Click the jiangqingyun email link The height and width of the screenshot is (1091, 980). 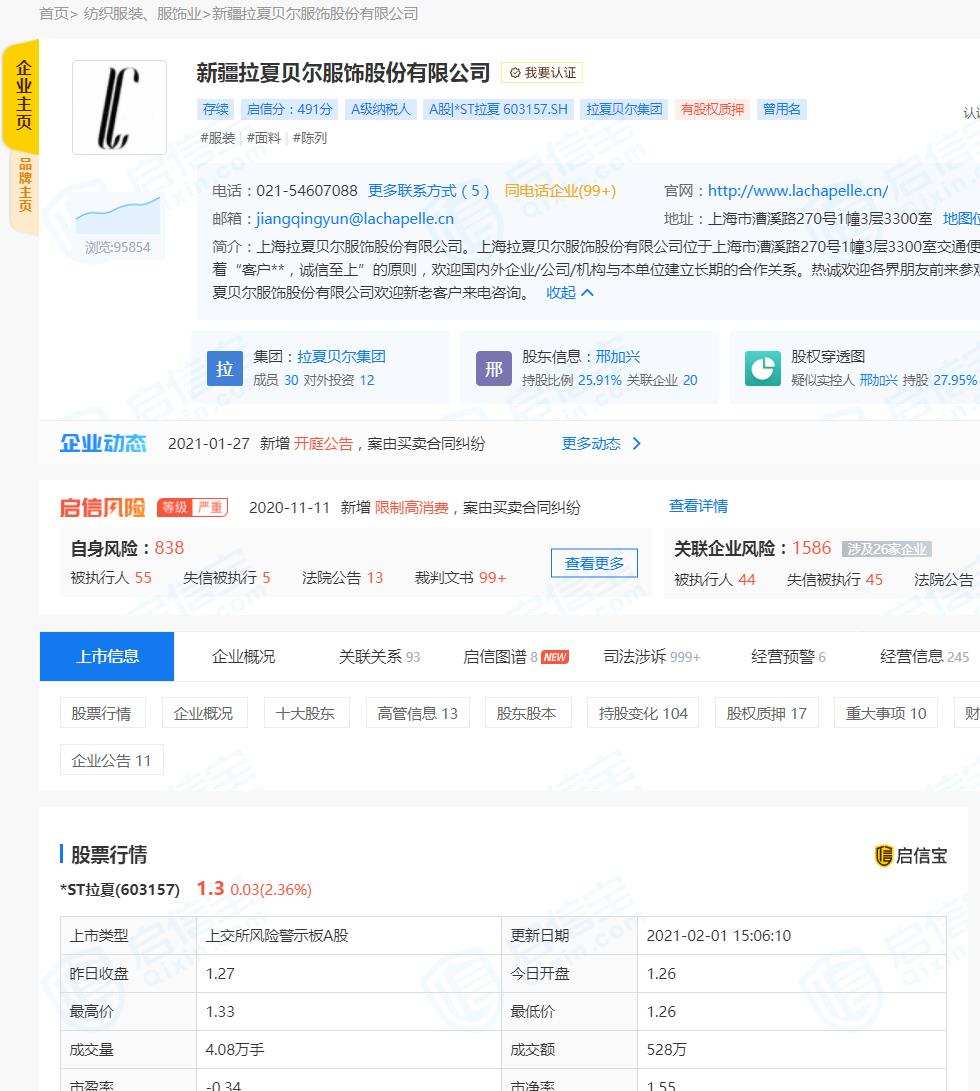355,218
